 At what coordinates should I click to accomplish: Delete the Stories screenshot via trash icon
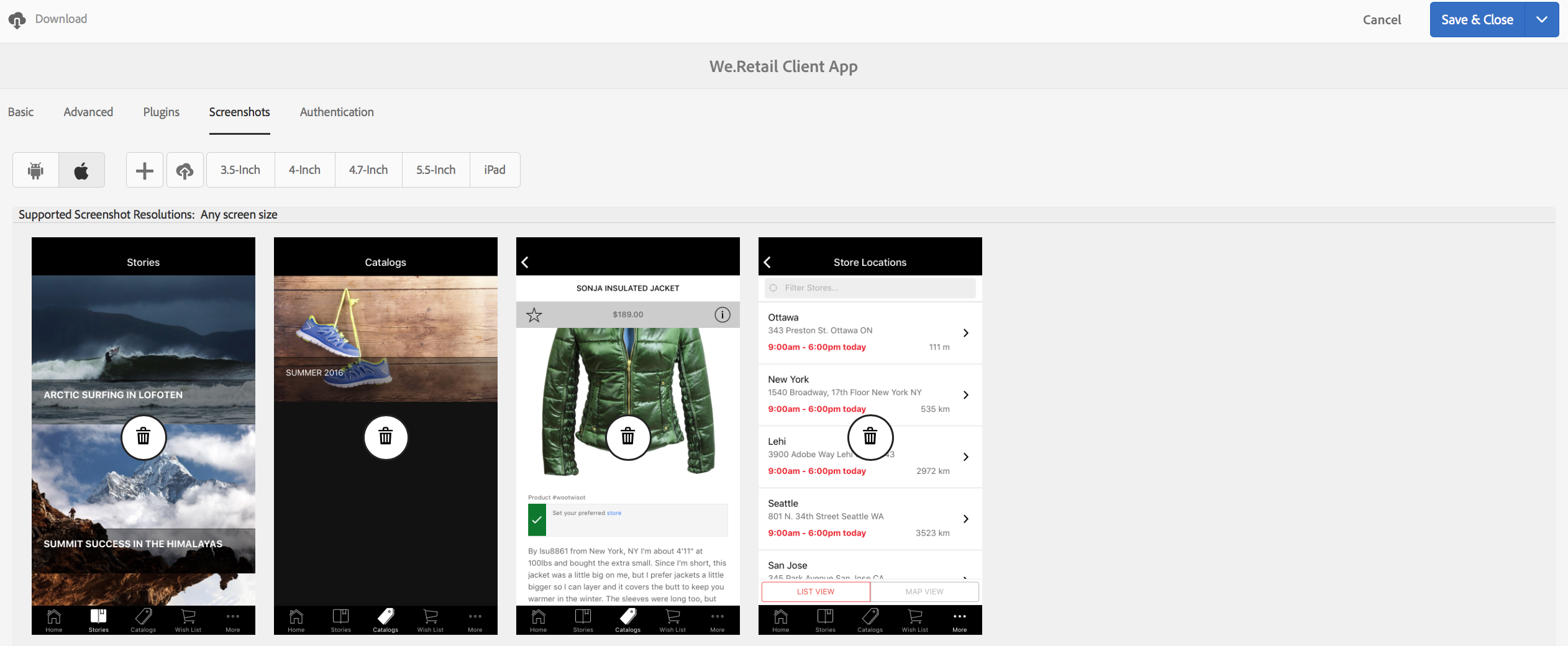coord(144,437)
